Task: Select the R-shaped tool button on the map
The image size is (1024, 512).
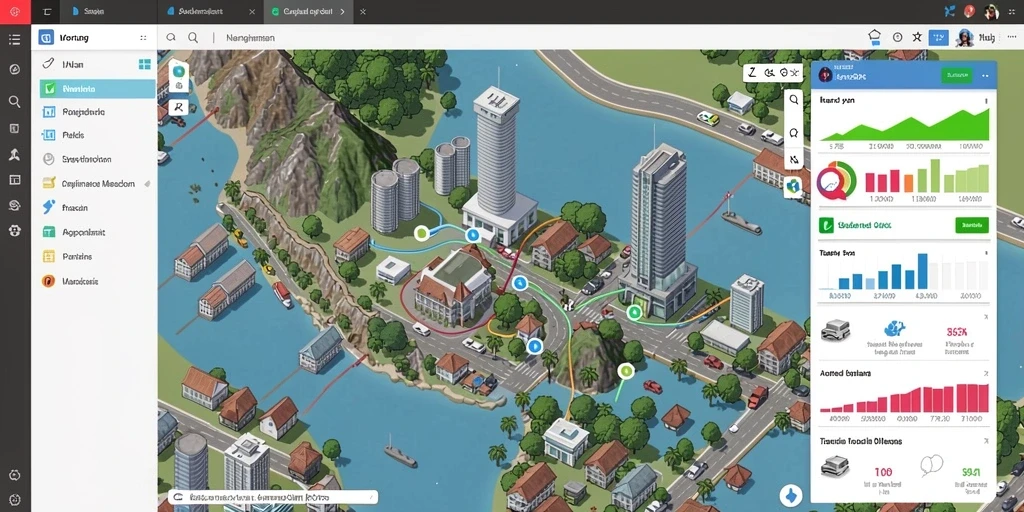Action: 179,107
